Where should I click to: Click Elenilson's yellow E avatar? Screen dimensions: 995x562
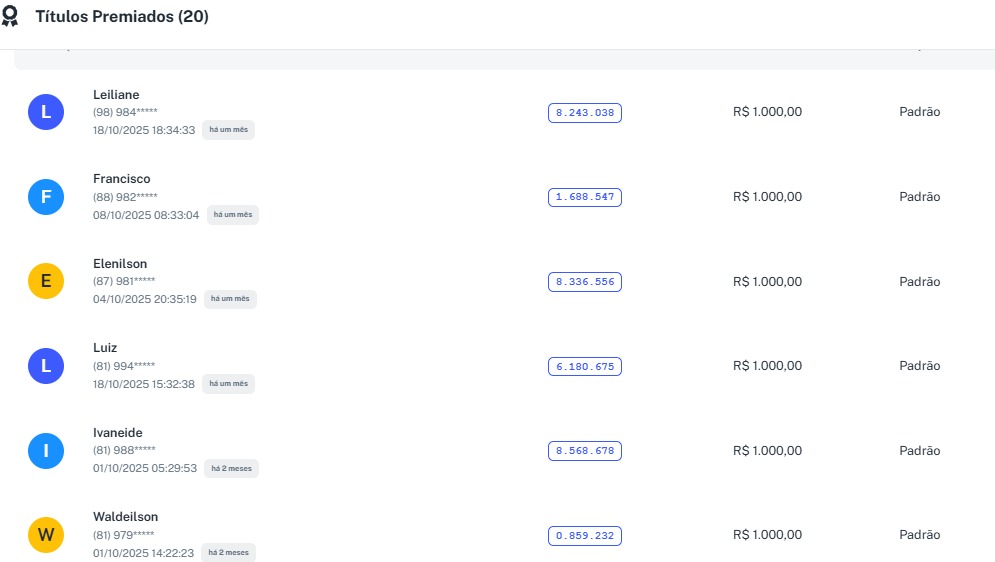click(x=46, y=281)
